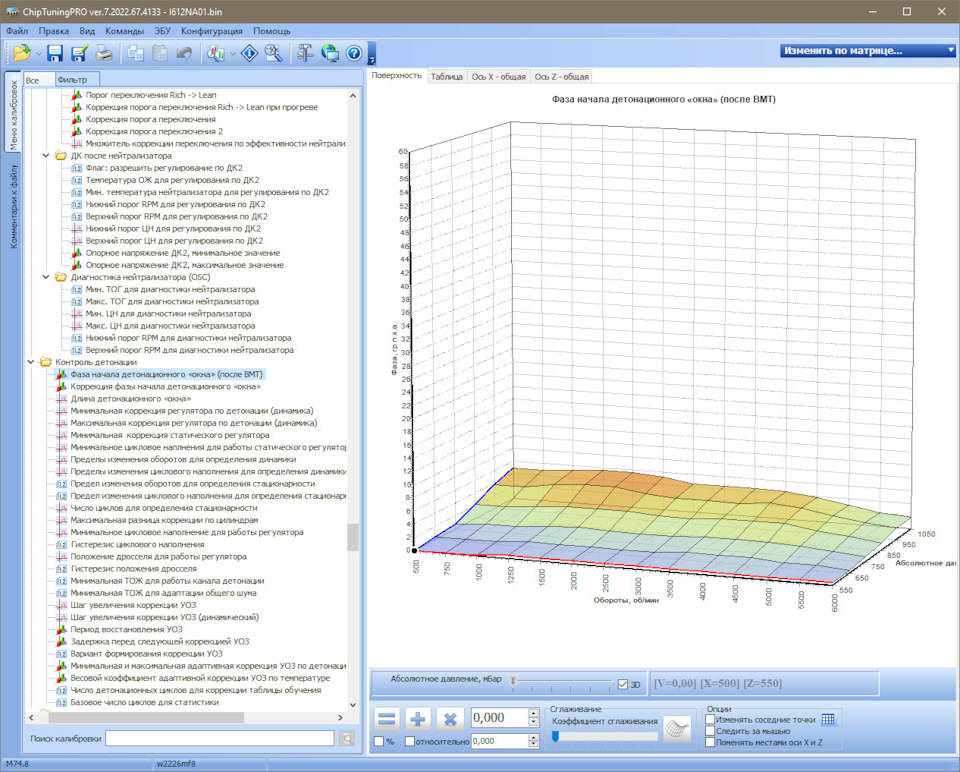Screen dimensions: 960x772
Task: Click the blue help question mark icon
Action: pos(353,53)
